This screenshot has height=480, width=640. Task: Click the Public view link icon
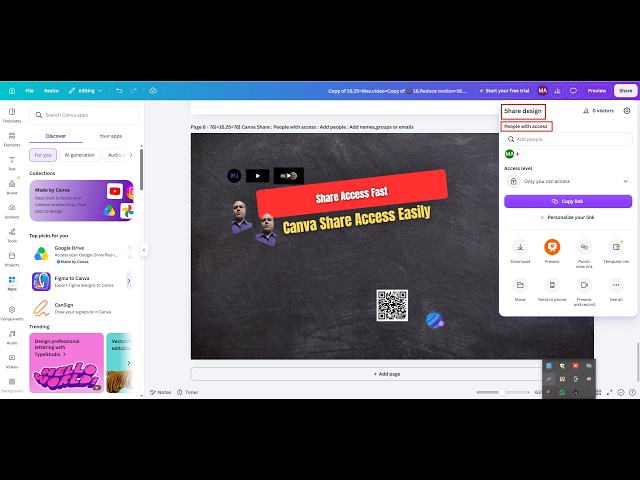(584, 247)
